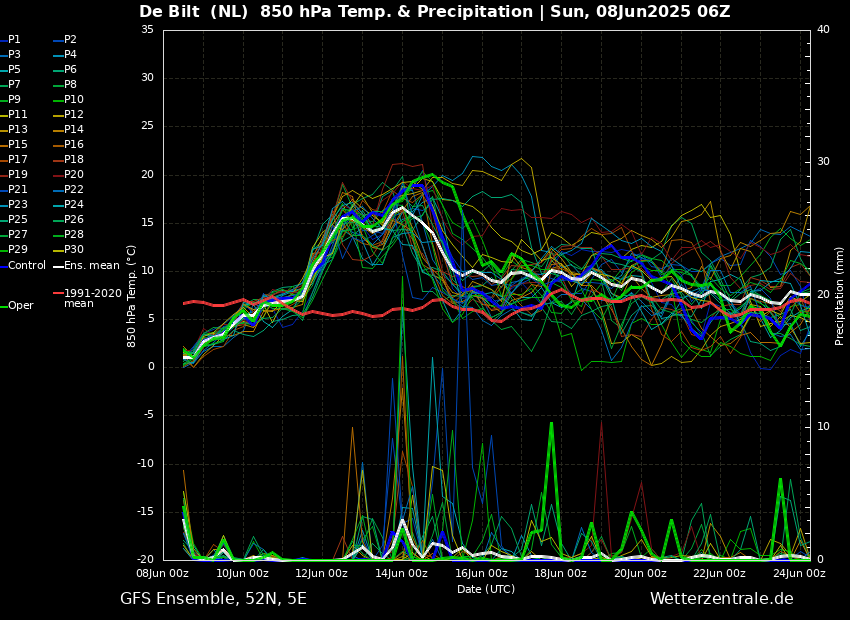Click the Ens. mean legend label
This screenshot has width=850, height=620.
coord(91,266)
